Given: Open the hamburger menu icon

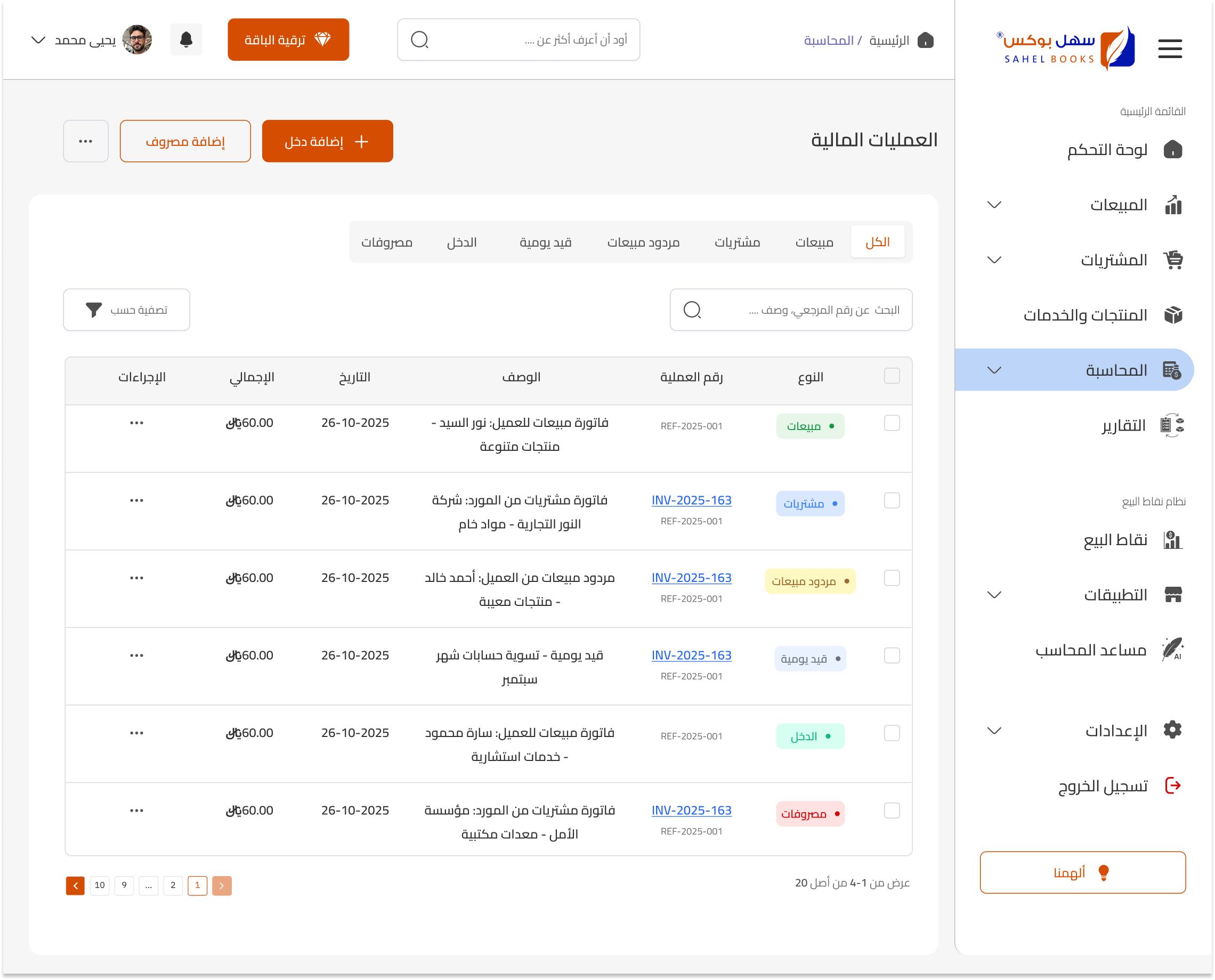Looking at the screenshot, I should click(x=1169, y=48).
